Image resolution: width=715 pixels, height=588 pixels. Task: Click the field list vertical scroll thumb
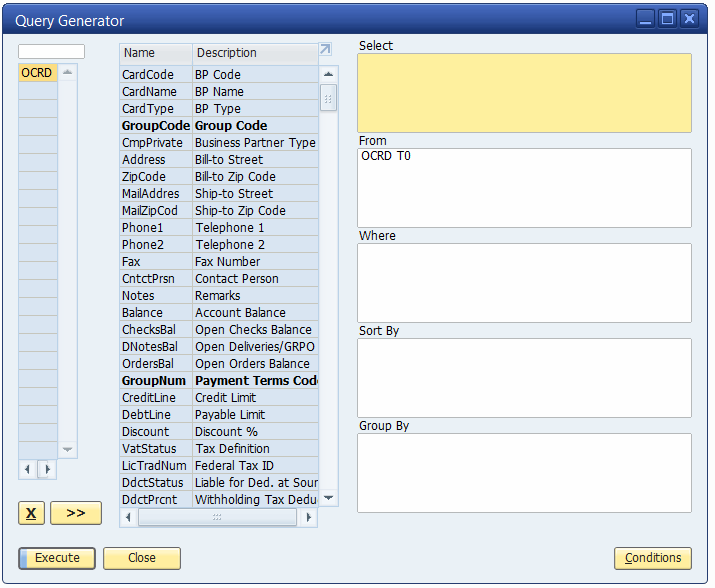coord(328,98)
